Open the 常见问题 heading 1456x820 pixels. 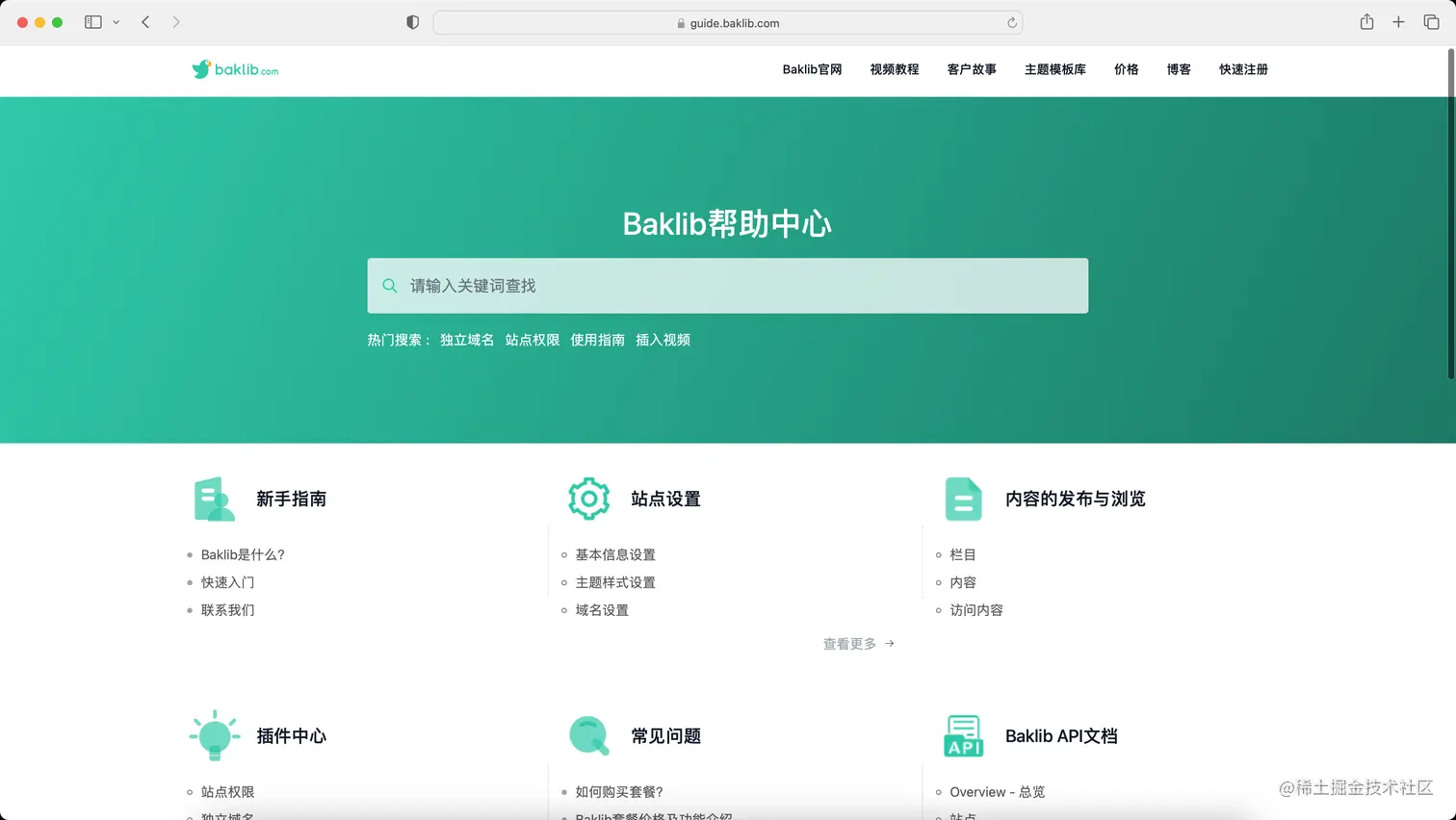[x=665, y=735]
